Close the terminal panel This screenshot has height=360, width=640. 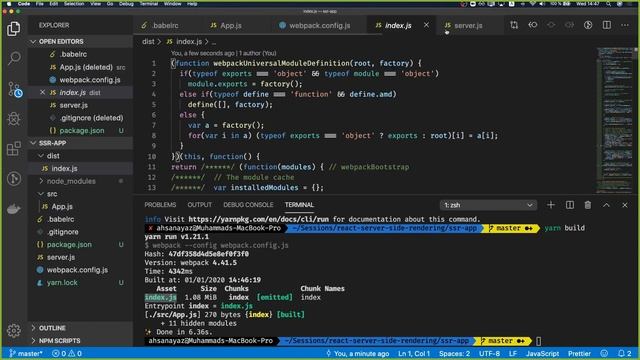tap(624, 205)
